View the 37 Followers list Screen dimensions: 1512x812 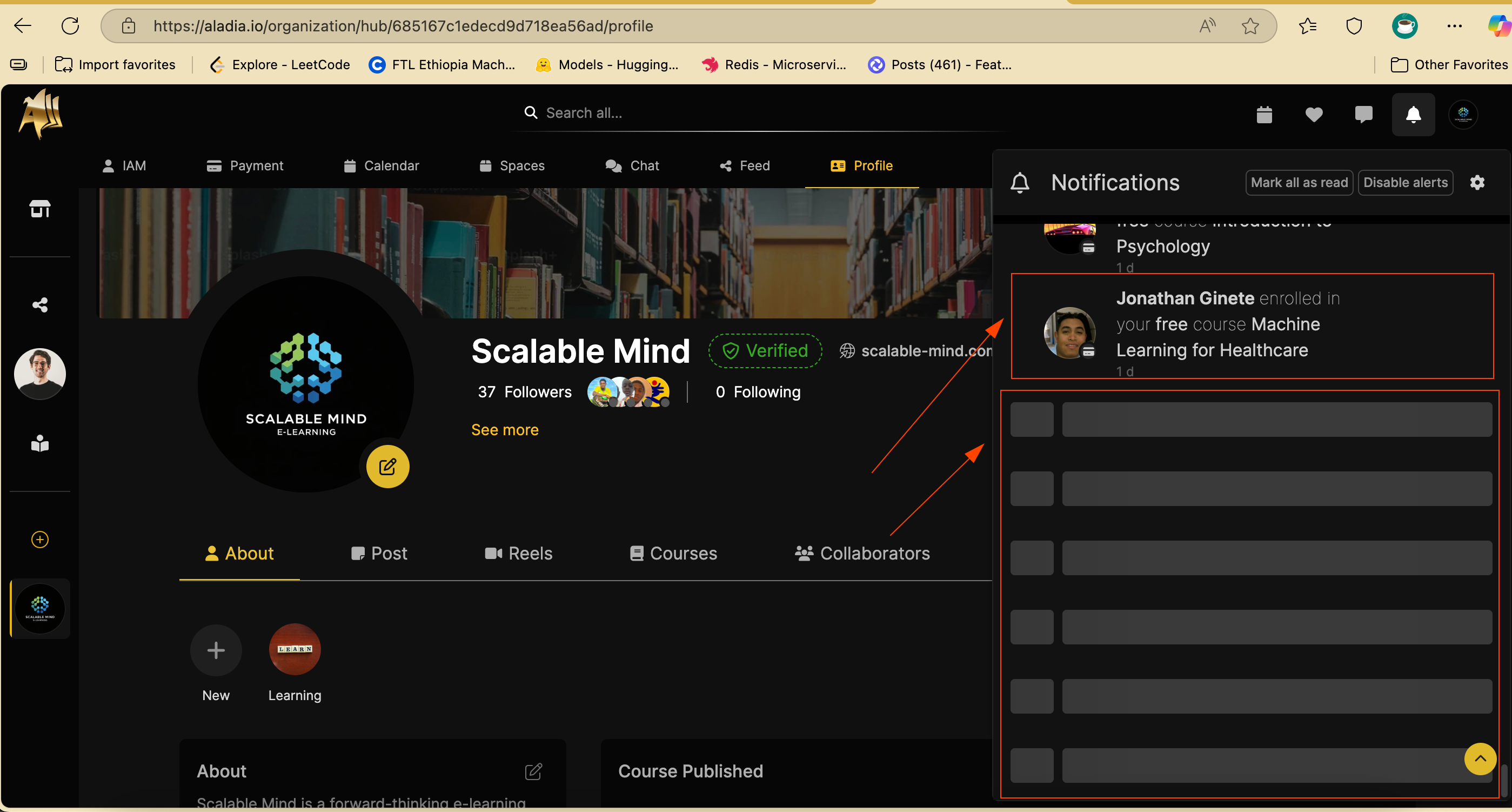pyautogui.click(x=525, y=392)
